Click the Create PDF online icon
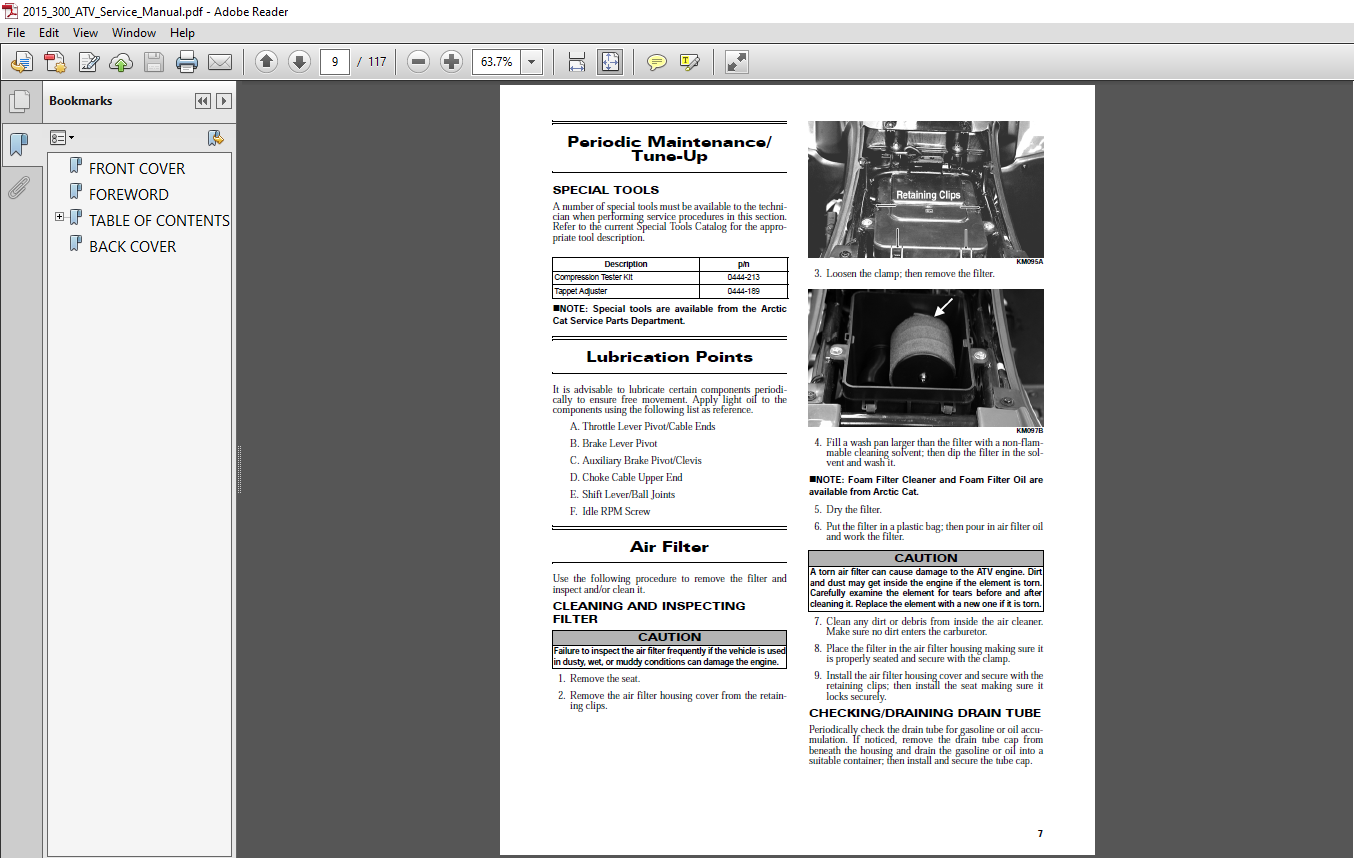Screen dimensions: 1354x858 click(55, 62)
